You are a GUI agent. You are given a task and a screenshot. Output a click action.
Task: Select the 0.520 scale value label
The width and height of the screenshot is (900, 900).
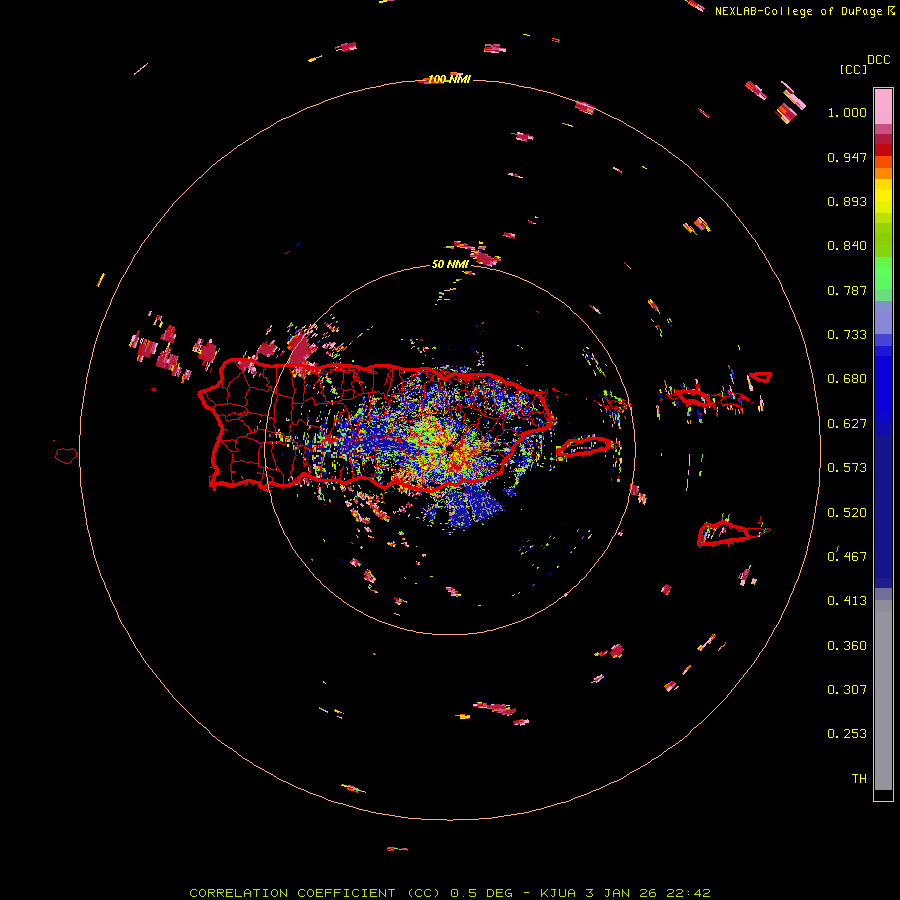pyautogui.click(x=847, y=513)
